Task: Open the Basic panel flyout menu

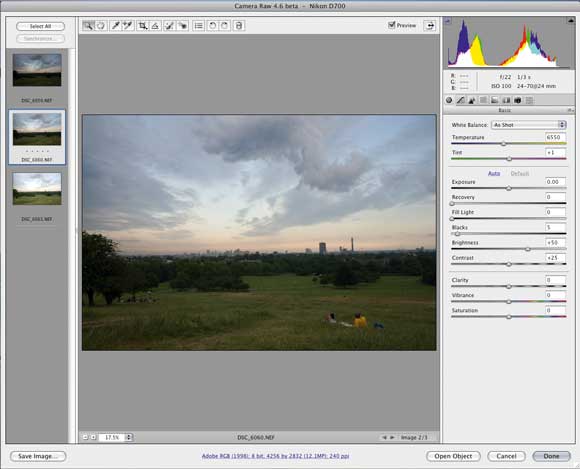Action: coord(570,110)
